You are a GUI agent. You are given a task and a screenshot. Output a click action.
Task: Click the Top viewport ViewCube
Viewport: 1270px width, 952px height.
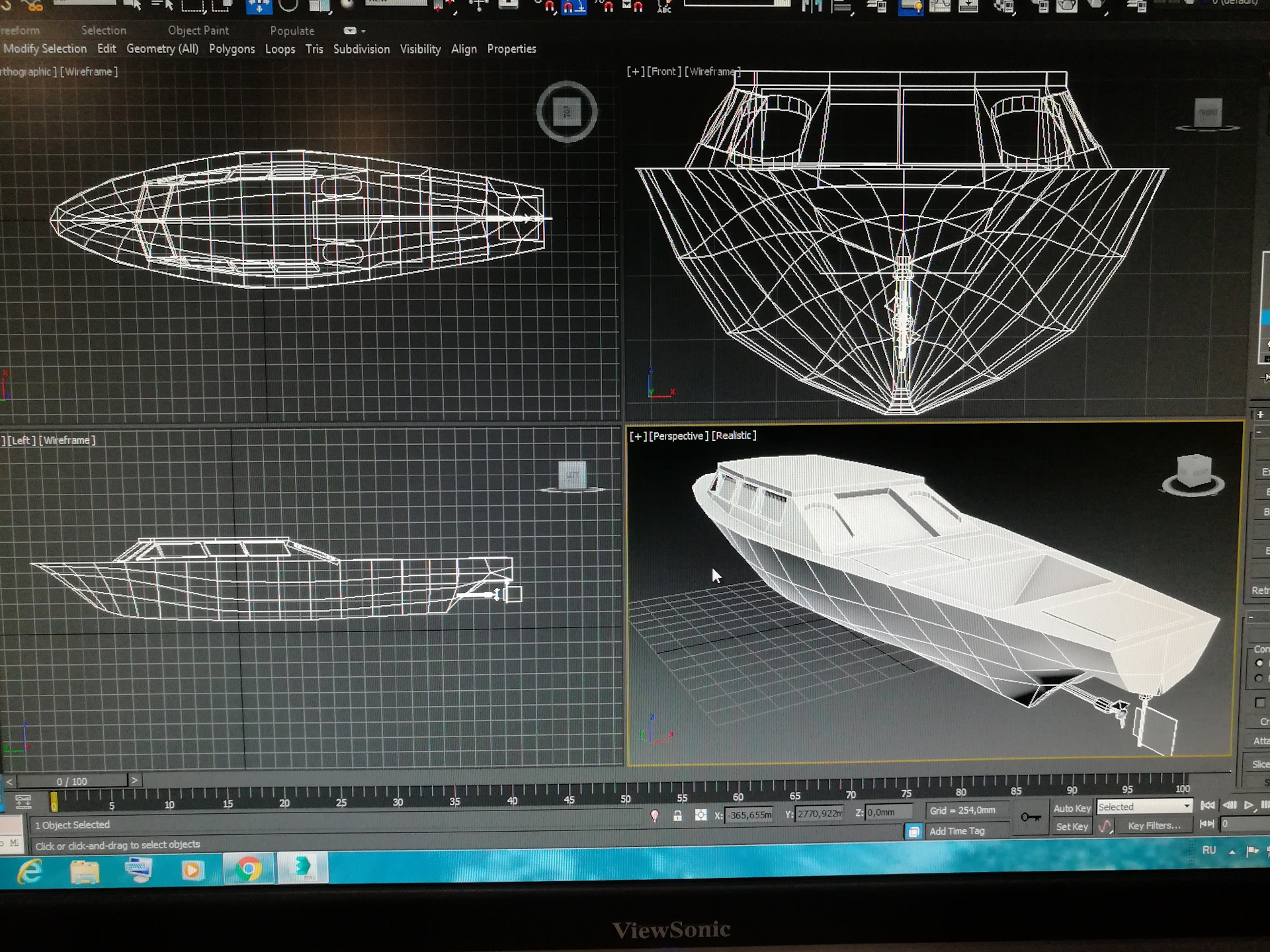coord(567,112)
